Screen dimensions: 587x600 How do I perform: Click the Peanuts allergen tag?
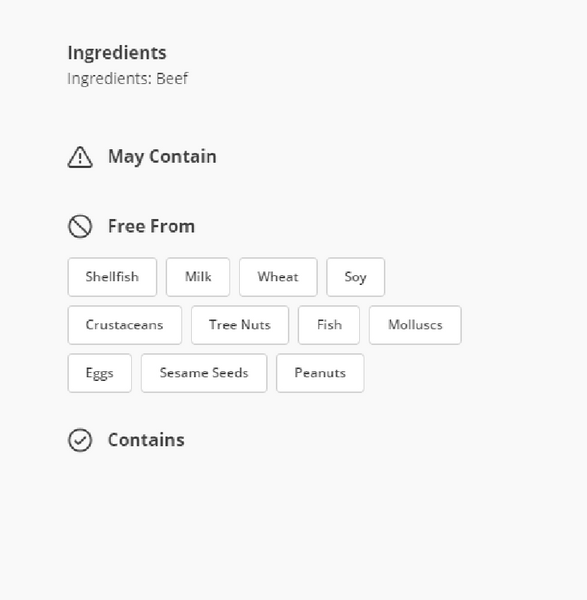click(x=320, y=373)
